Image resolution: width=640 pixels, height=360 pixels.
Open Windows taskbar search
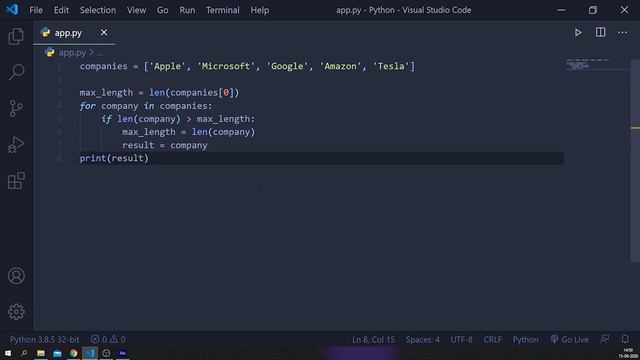click(x=24, y=353)
